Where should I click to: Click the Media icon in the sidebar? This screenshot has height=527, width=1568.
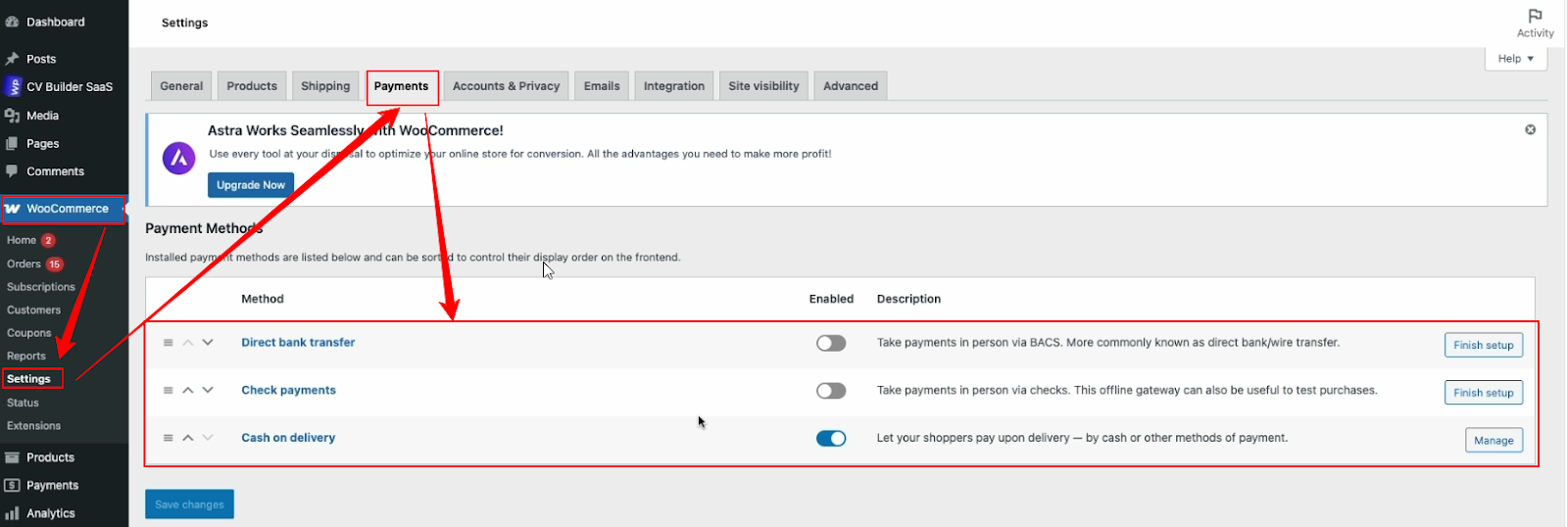(13, 116)
